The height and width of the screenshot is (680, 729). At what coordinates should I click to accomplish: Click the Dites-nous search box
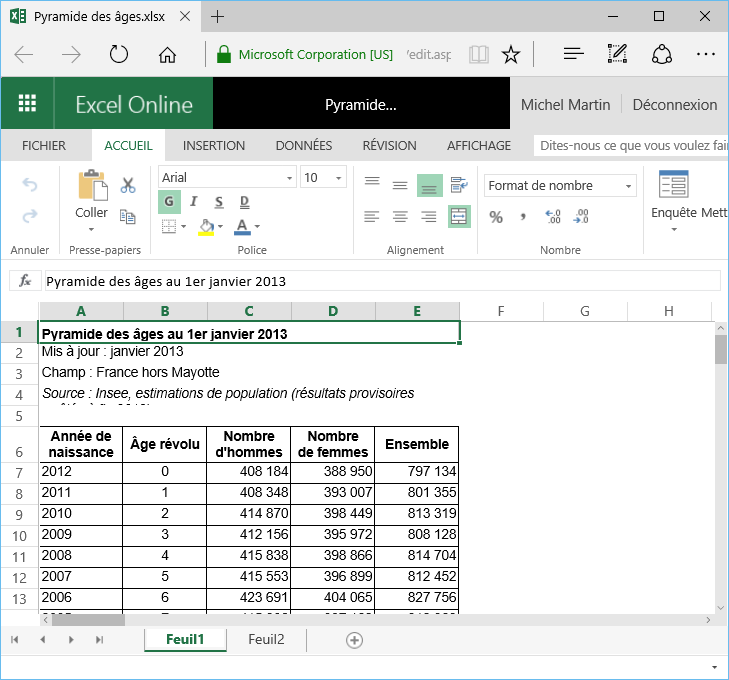630,145
